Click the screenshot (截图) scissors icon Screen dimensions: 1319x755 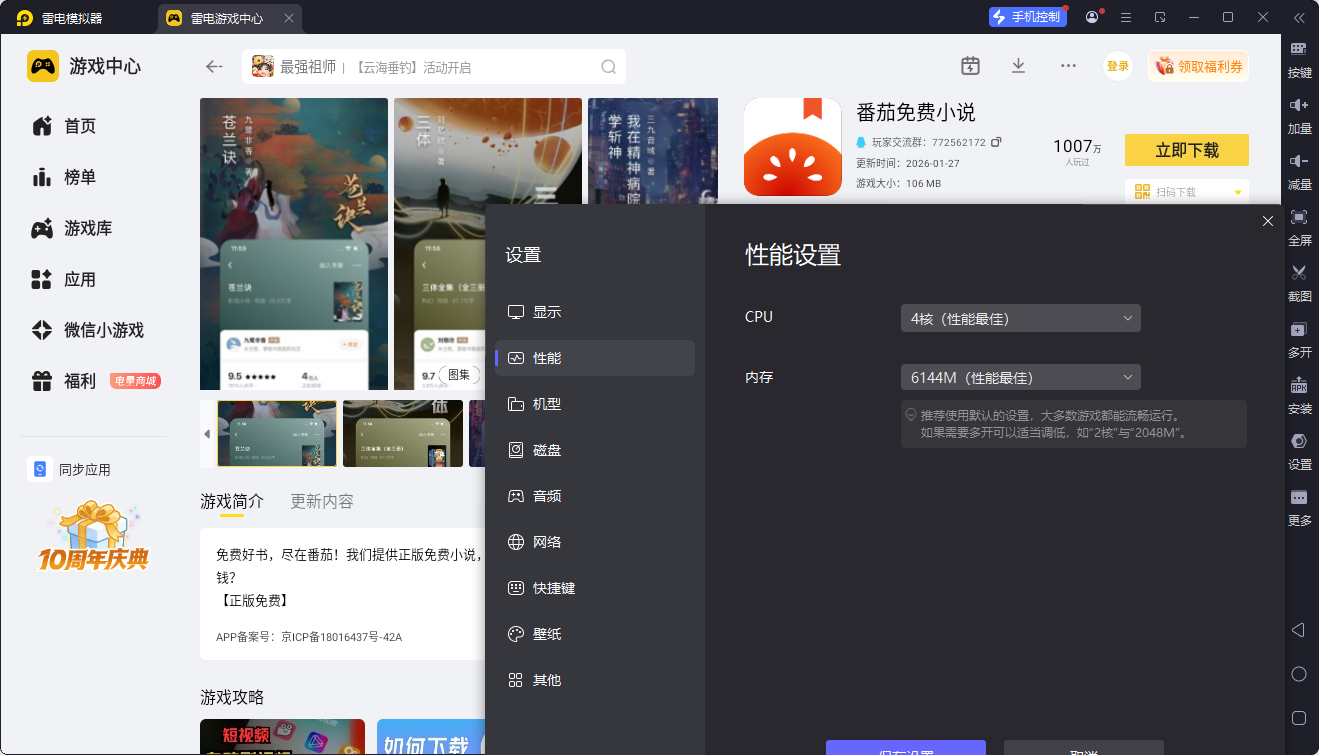(1299, 273)
